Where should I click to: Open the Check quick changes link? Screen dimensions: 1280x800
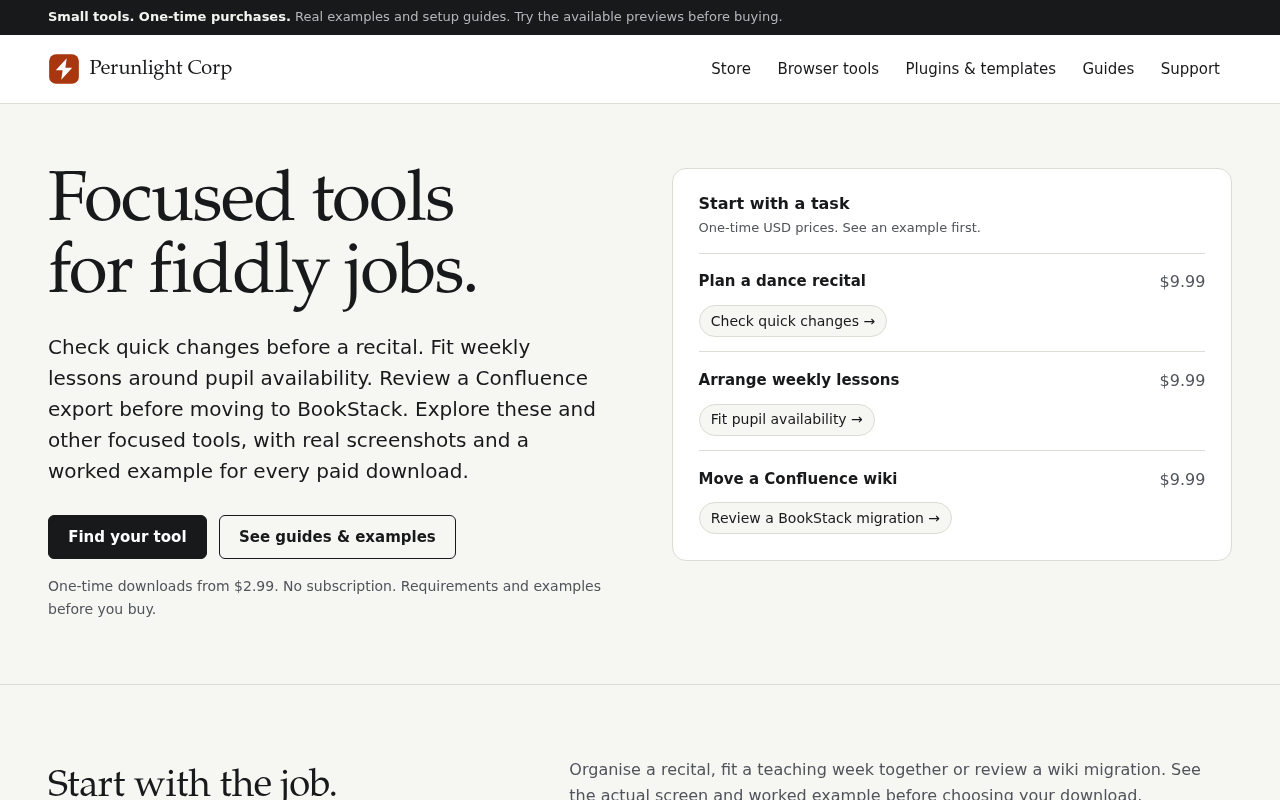tap(793, 321)
